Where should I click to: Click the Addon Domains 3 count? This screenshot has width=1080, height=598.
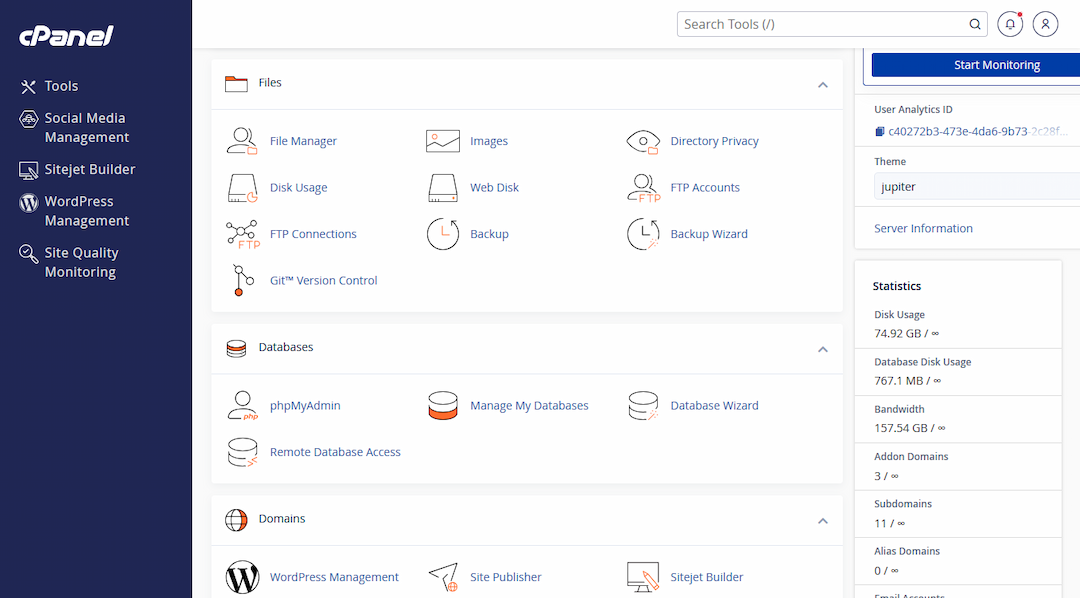(x=886, y=476)
